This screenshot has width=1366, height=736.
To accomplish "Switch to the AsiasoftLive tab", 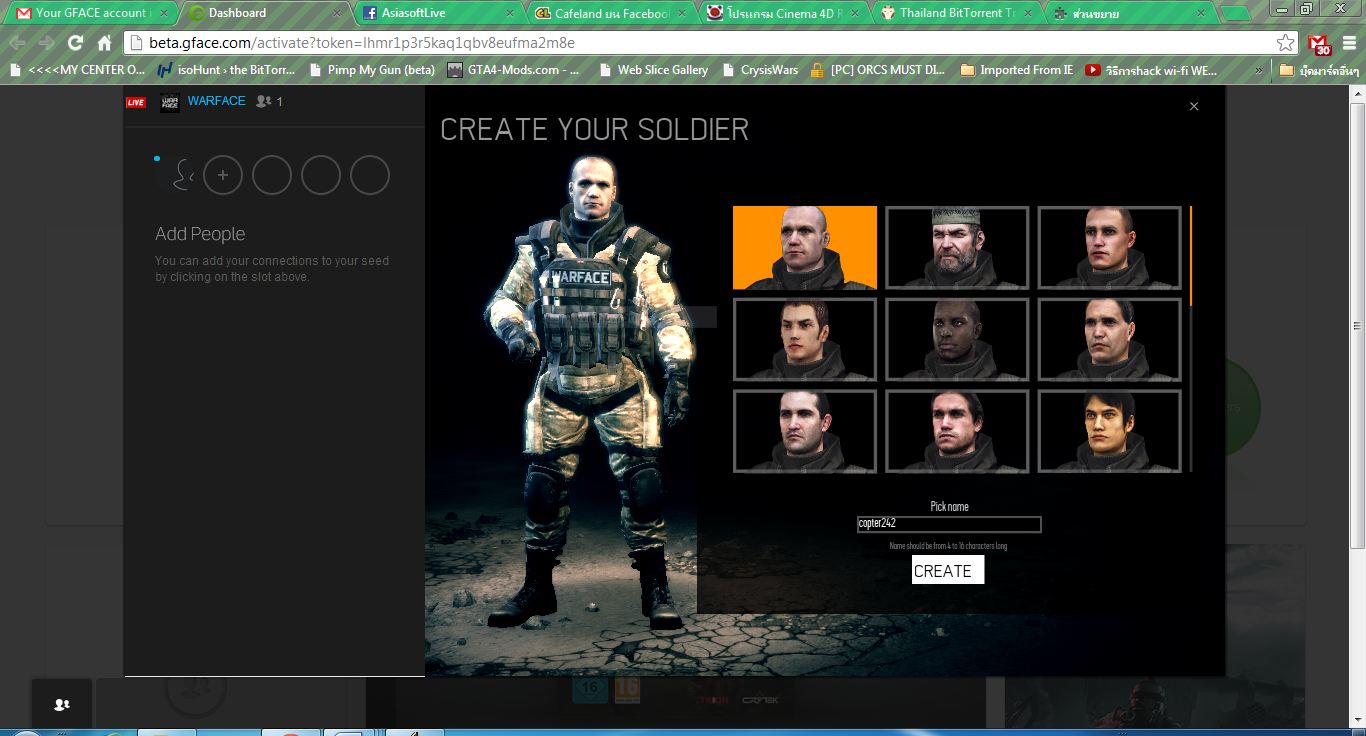I will (439, 13).
